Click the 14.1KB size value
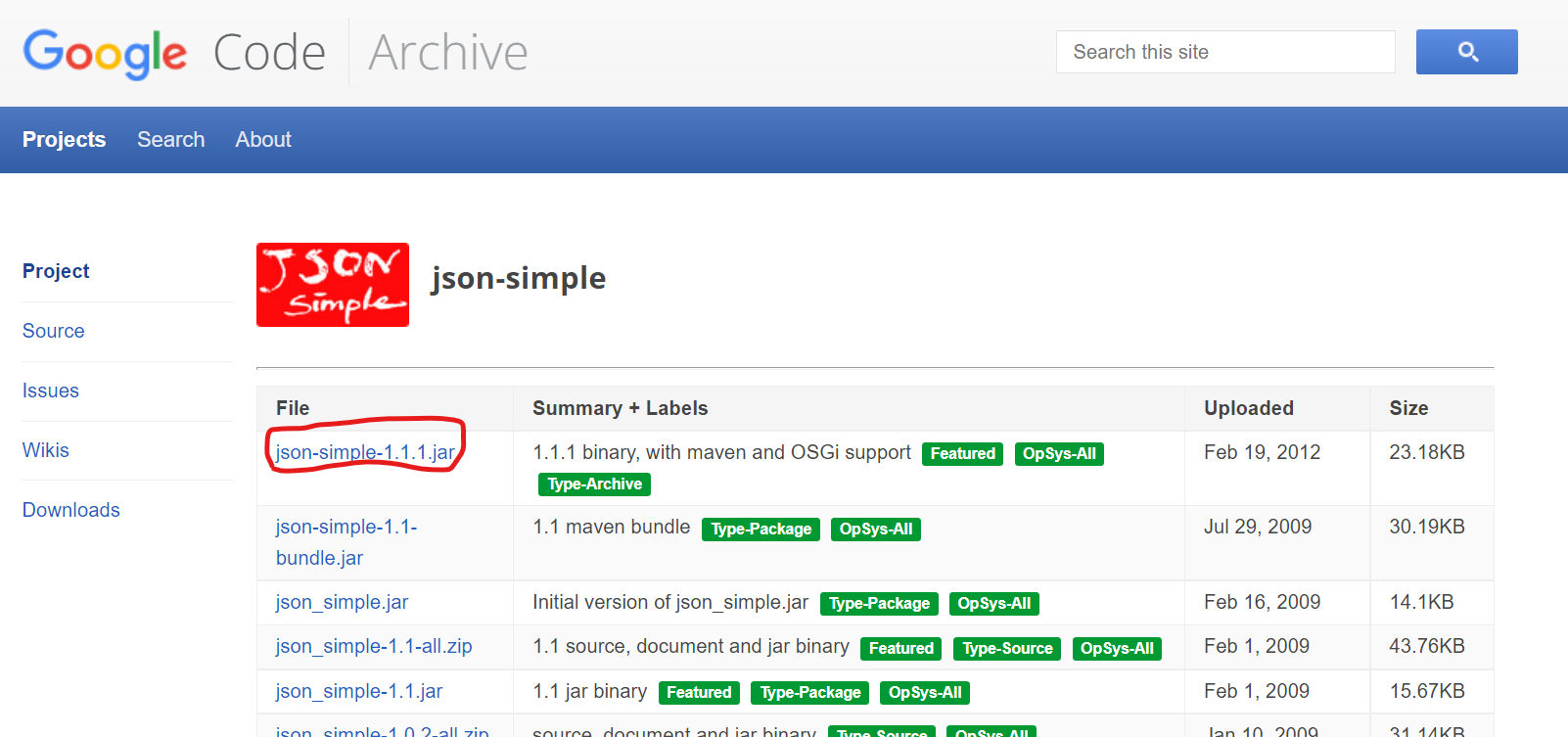Viewport: 1568px width, 737px height. click(1422, 602)
